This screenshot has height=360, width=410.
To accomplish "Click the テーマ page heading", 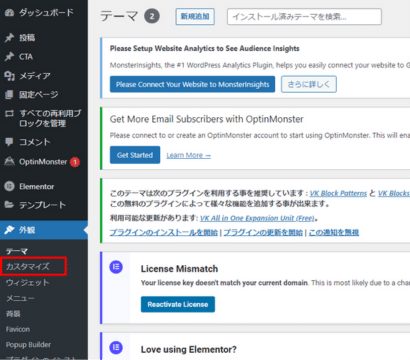I will click(119, 16).
